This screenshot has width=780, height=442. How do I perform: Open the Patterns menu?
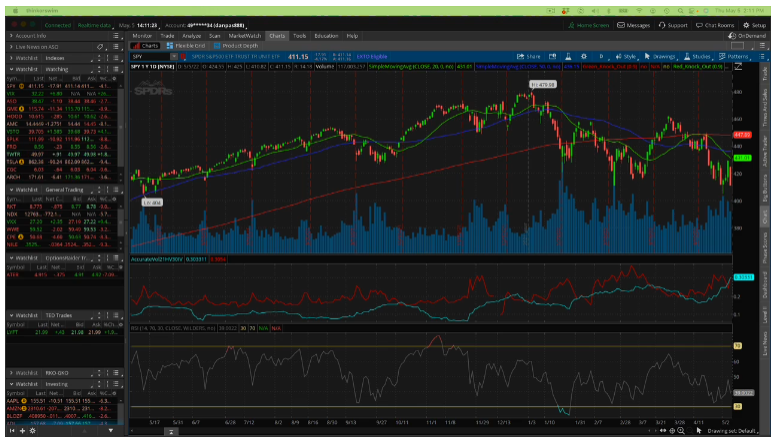[x=734, y=57]
